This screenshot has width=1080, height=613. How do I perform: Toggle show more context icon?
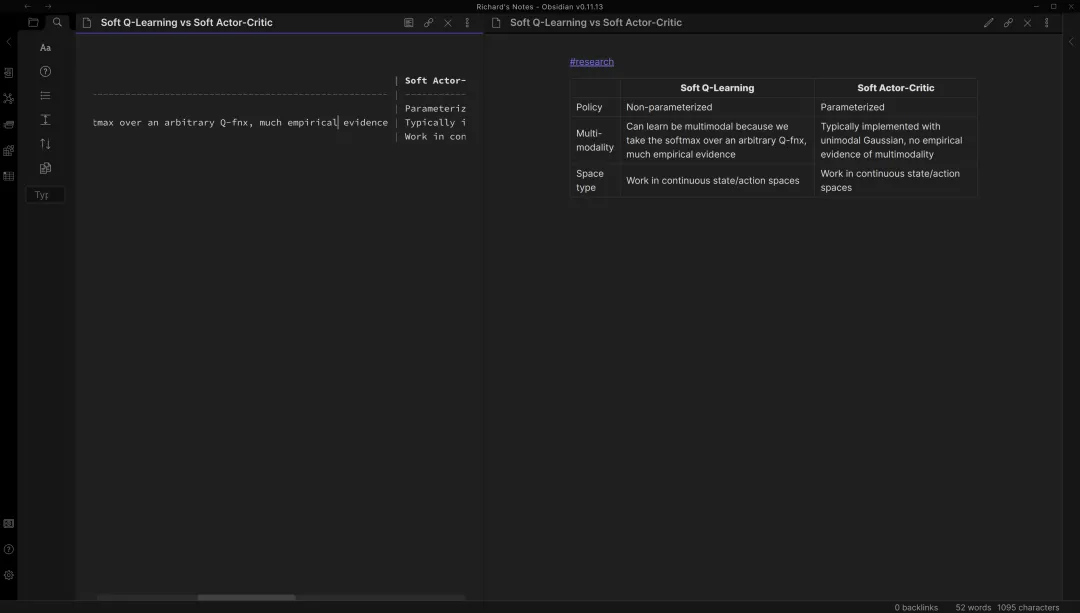[45, 120]
